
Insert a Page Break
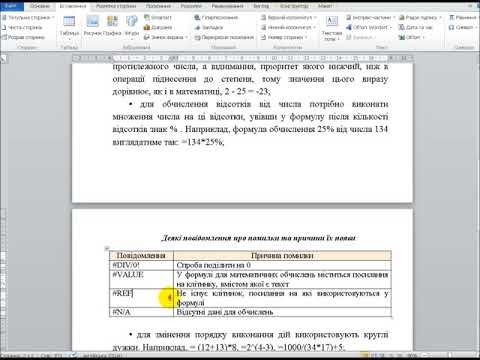[x=23, y=37]
